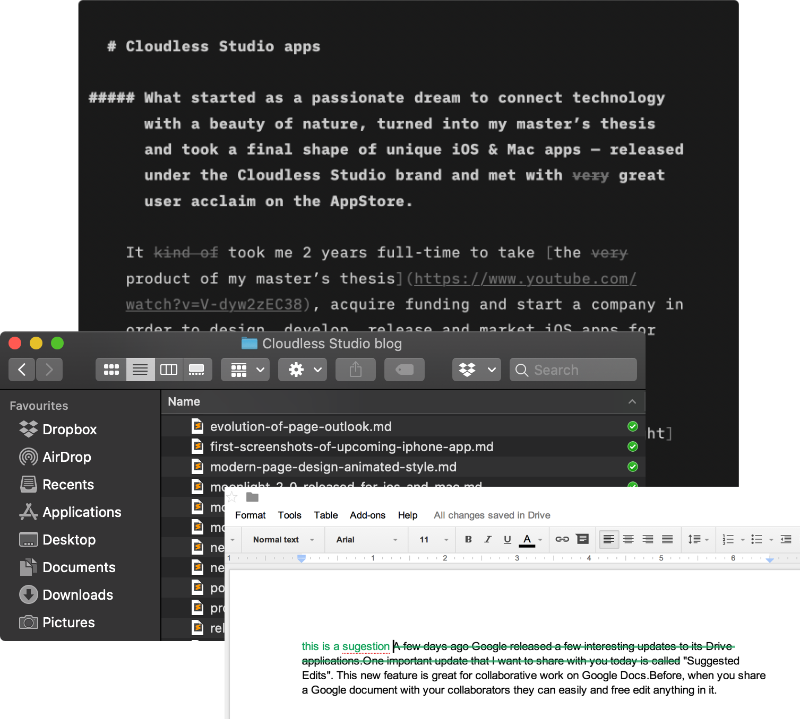The height and width of the screenshot is (719, 800).
Task: Click the left indent marker on the ruler
Action: (302, 559)
